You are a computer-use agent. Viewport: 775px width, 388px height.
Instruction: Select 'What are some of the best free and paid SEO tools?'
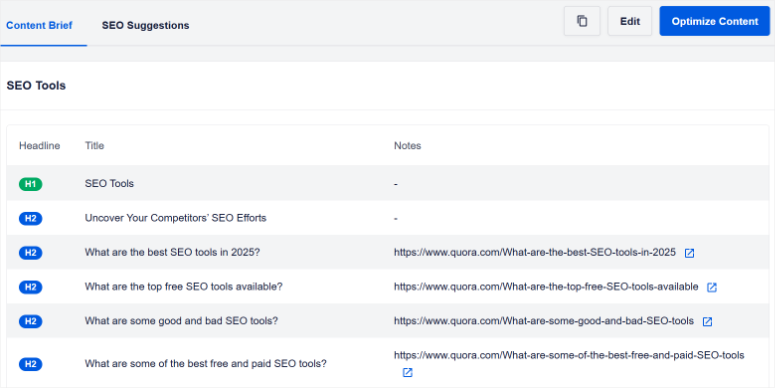[x=206, y=364]
